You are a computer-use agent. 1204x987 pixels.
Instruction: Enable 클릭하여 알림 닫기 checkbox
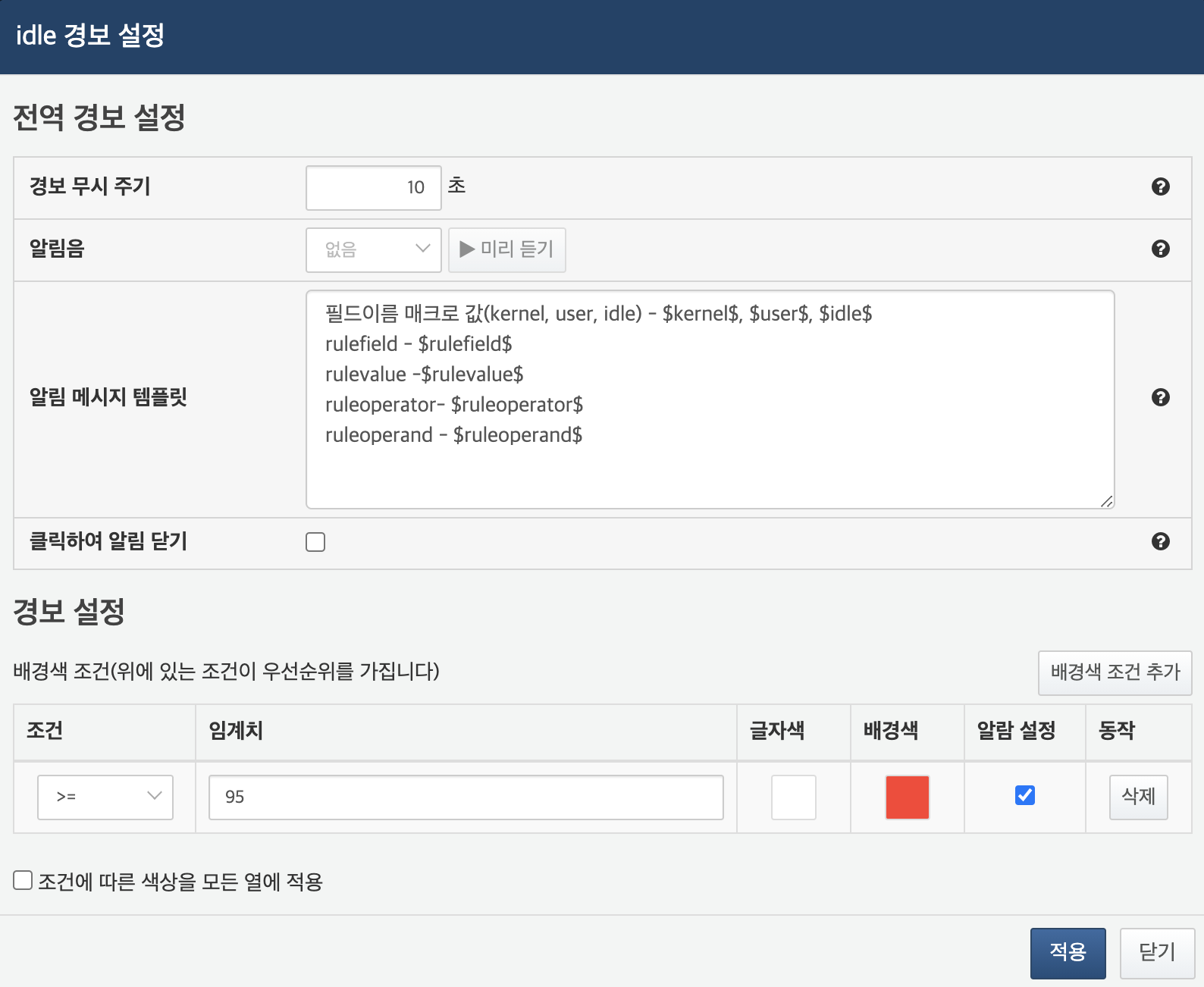pos(315,542)
